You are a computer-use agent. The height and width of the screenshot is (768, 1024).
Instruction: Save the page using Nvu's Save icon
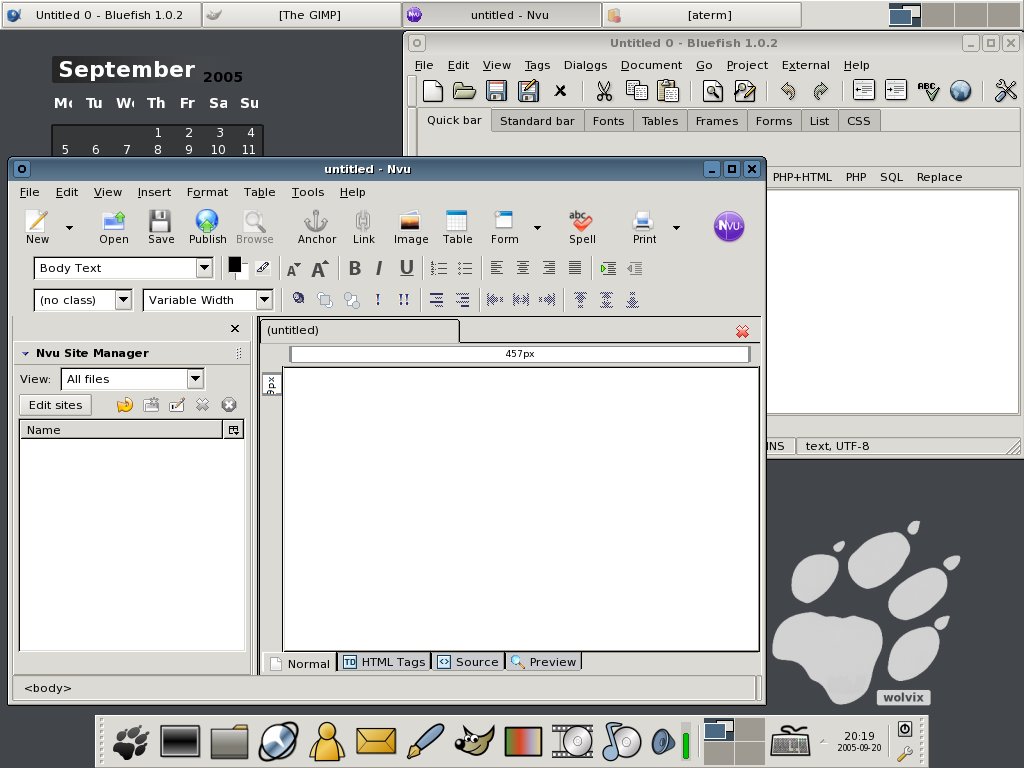[161, 227]
